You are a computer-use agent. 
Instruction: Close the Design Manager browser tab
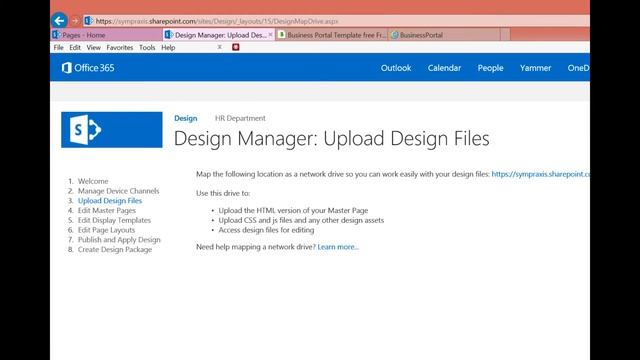270,35
